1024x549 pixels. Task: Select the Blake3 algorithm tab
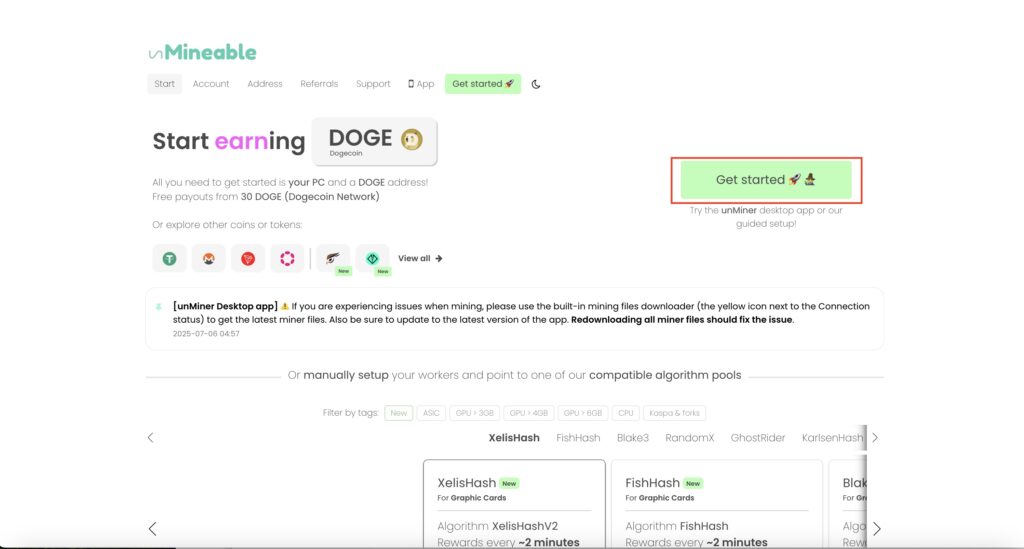coord(633,438)
